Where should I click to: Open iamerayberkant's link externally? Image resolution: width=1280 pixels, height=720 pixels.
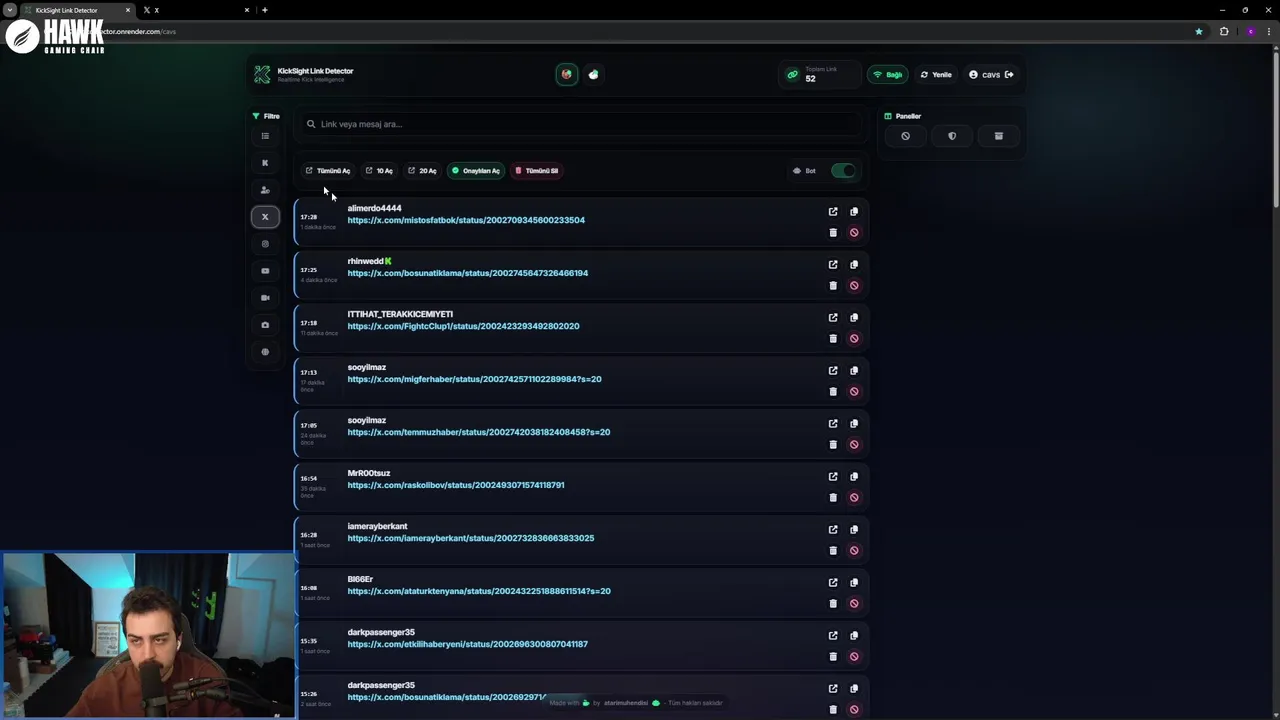[x=833, y=530]
